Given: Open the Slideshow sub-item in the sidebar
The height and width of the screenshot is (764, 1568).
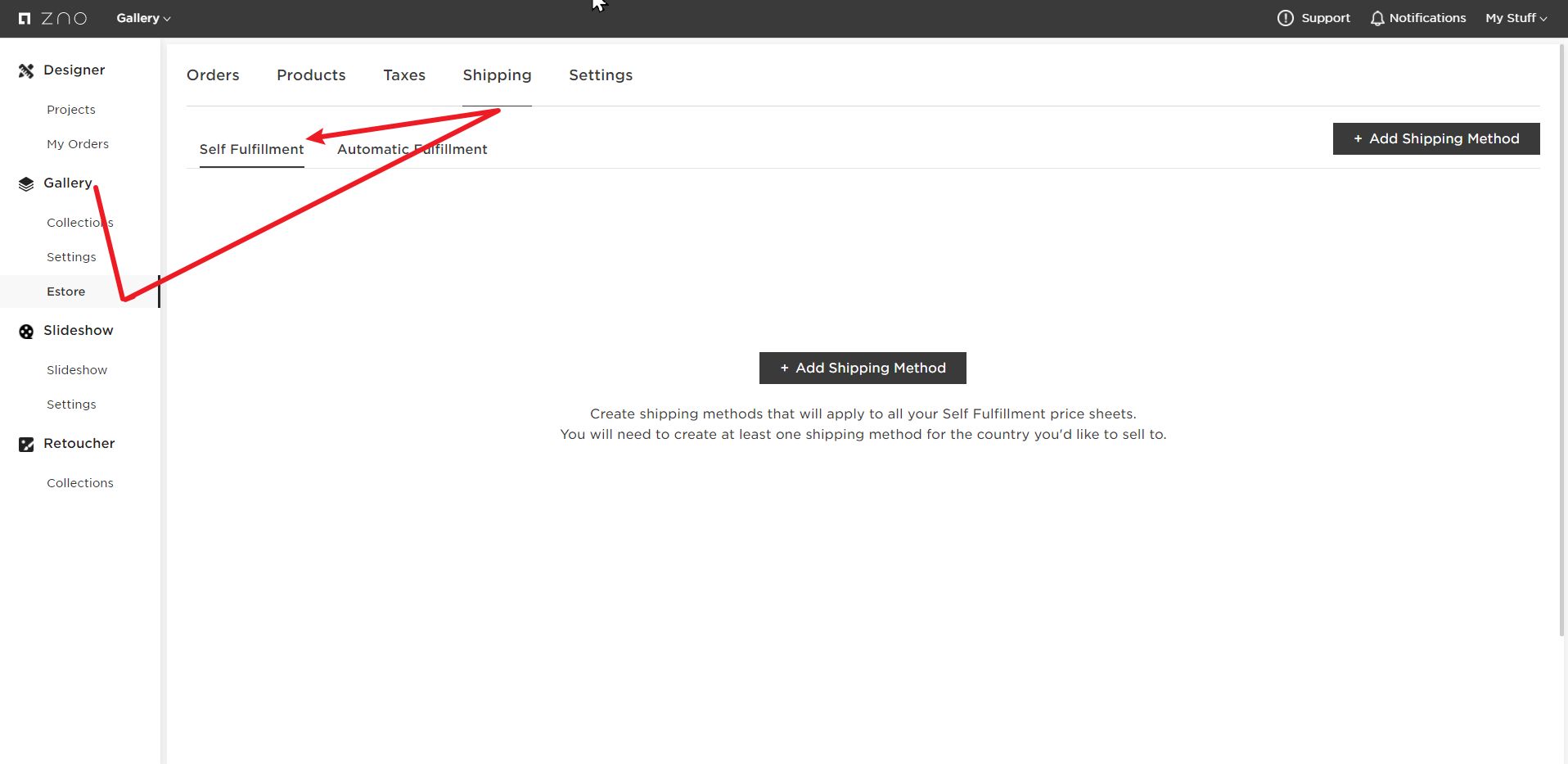Looking at the screenshot, I should coord(77,370).
